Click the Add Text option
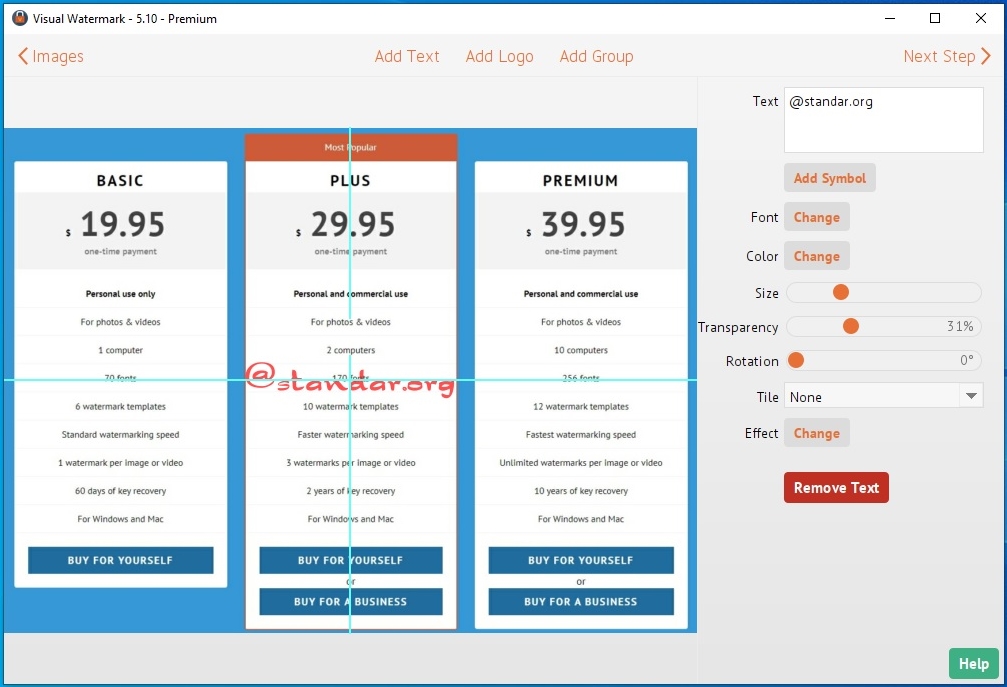The height and width of the screenshot is (687, 1007). coord(407,57)
